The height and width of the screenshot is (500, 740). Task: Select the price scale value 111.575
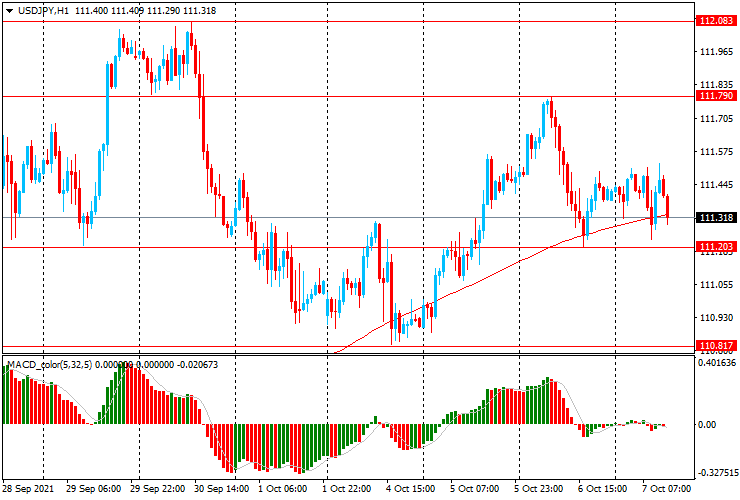click(x=716, y=152)
